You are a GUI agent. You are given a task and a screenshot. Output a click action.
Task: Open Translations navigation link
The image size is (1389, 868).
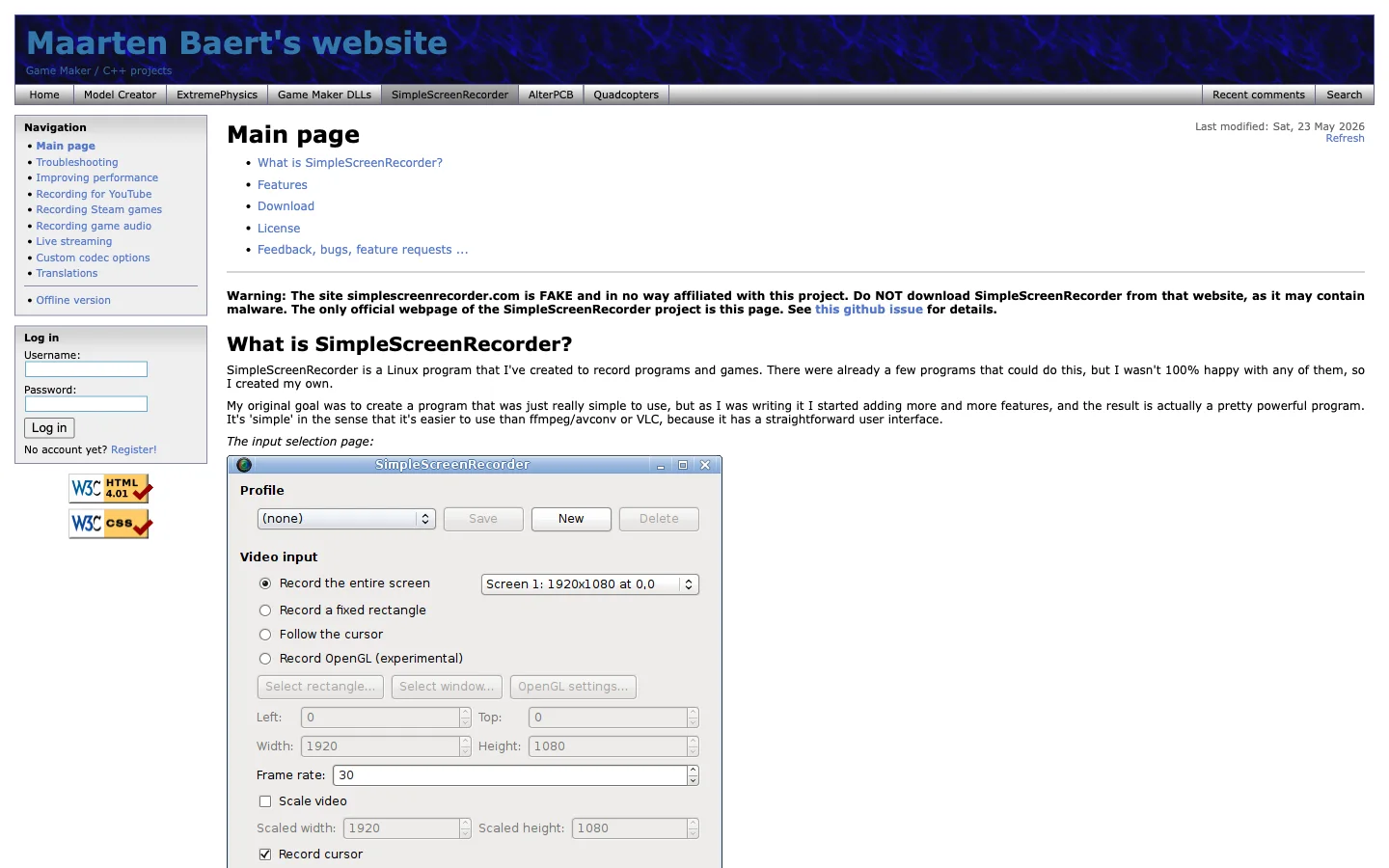[67, 274]
